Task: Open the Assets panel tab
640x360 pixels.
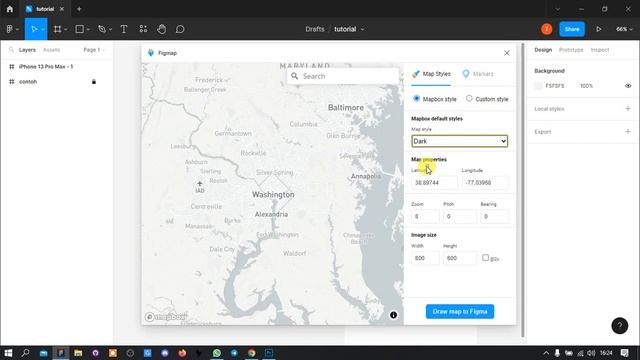Action: pyautogui.click(x=51, y=50)
